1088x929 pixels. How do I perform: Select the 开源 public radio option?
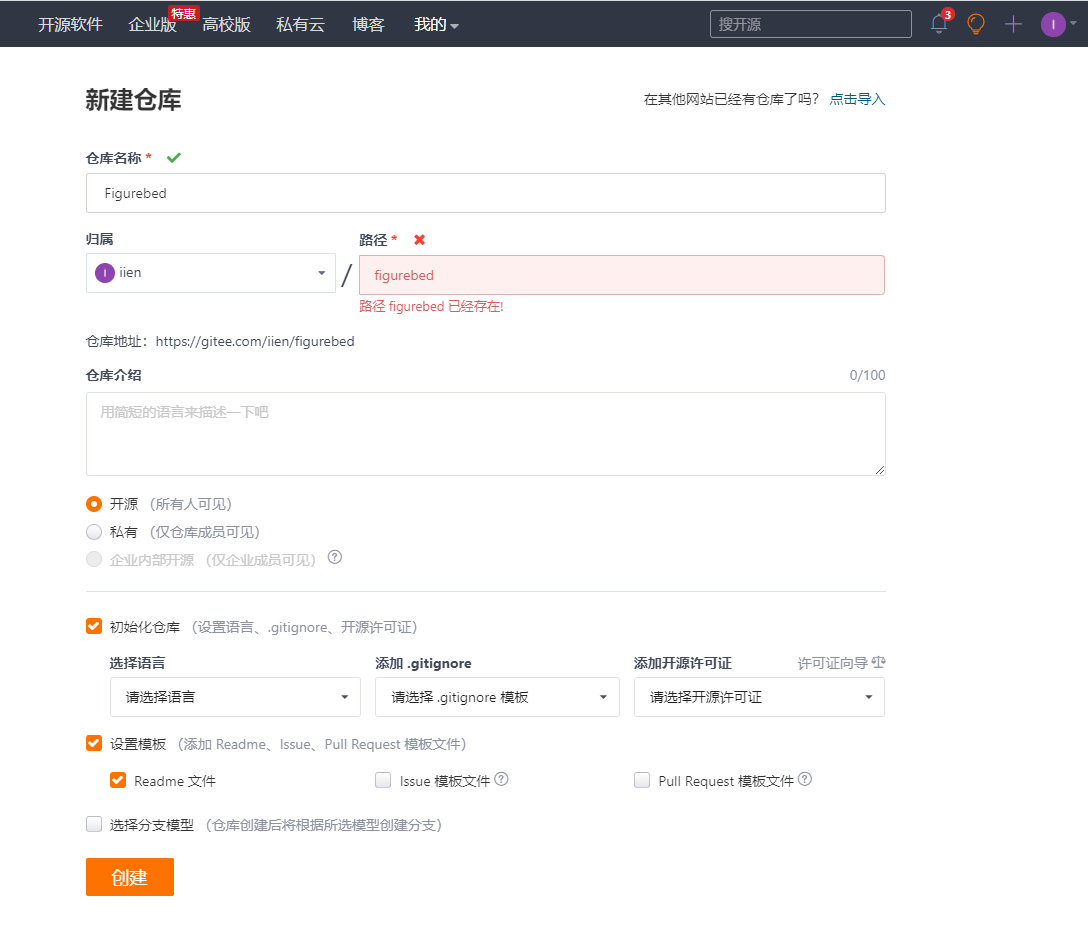click(94, 504)
